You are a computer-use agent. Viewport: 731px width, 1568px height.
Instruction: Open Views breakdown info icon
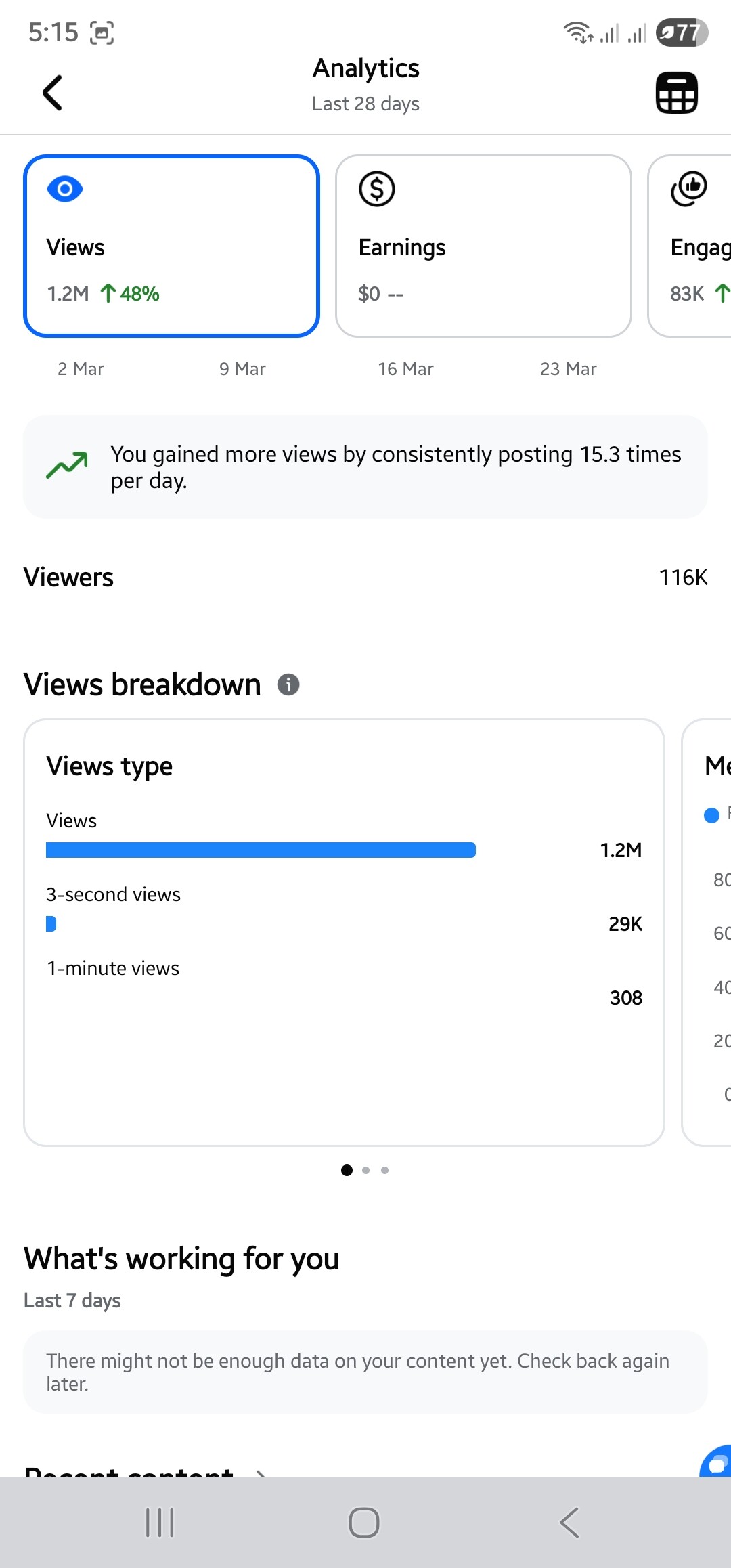point(288,684)
